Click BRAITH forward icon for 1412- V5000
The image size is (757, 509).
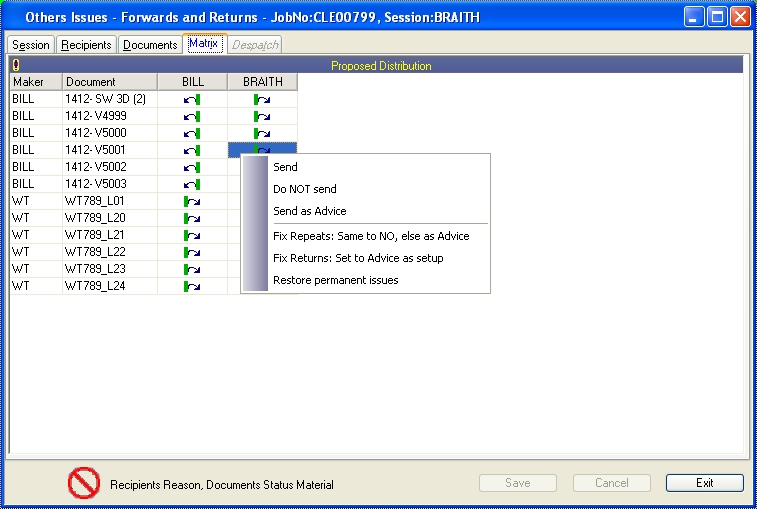pos(262,133)
